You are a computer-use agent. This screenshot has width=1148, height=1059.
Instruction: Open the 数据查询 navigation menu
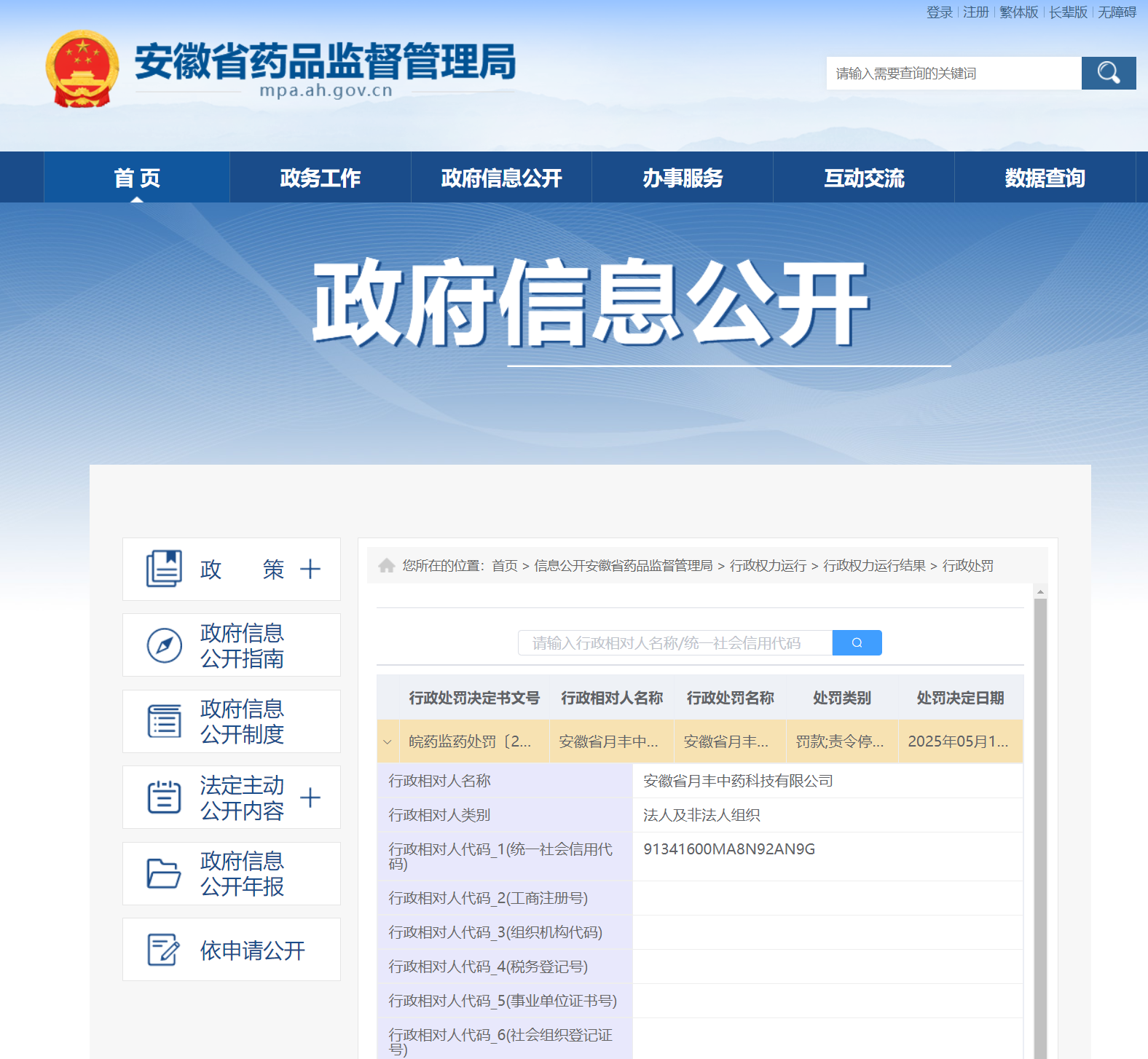(x=1045, y=177)
